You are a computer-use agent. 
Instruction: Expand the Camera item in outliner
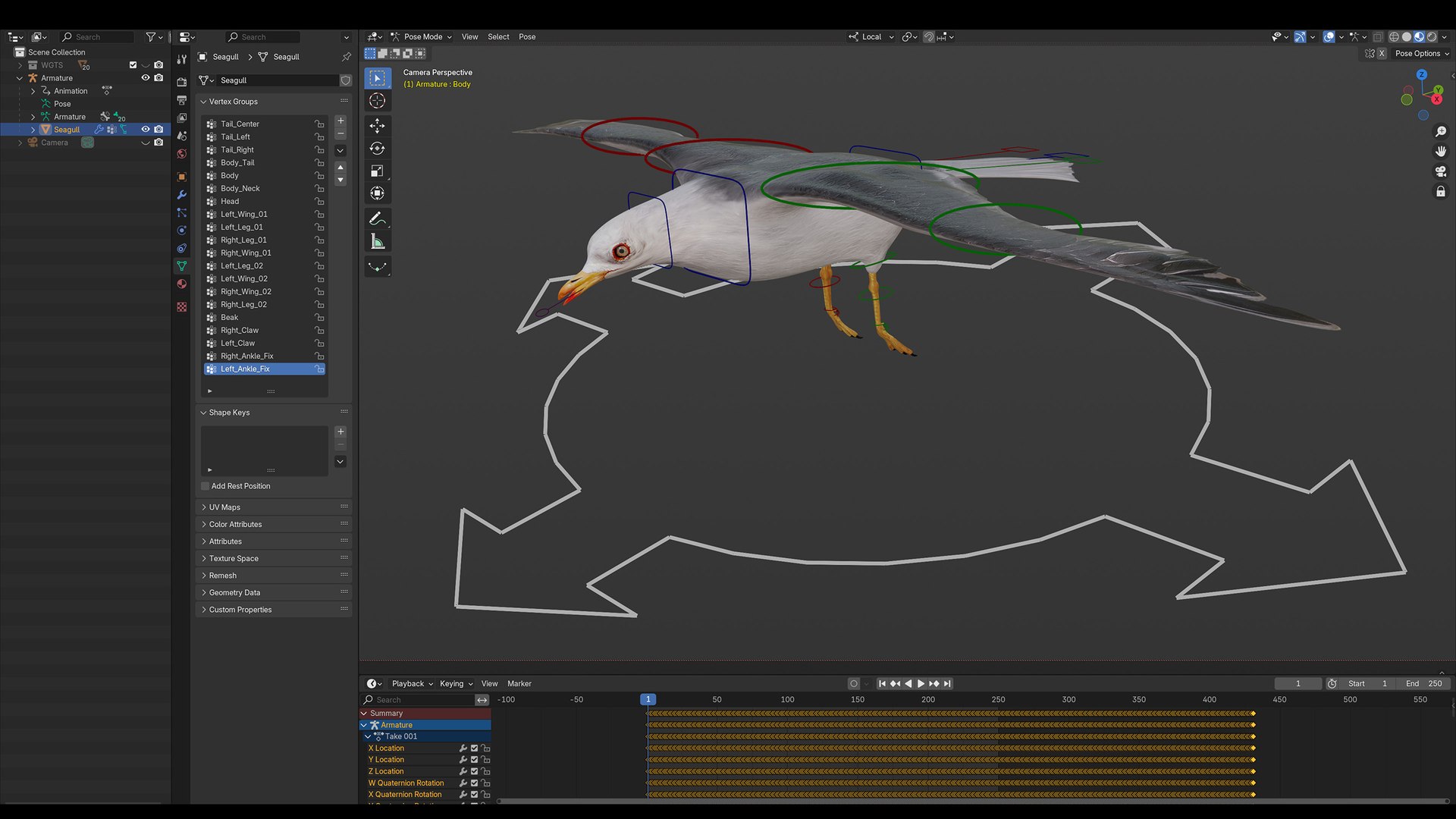[x=20, y=143]
